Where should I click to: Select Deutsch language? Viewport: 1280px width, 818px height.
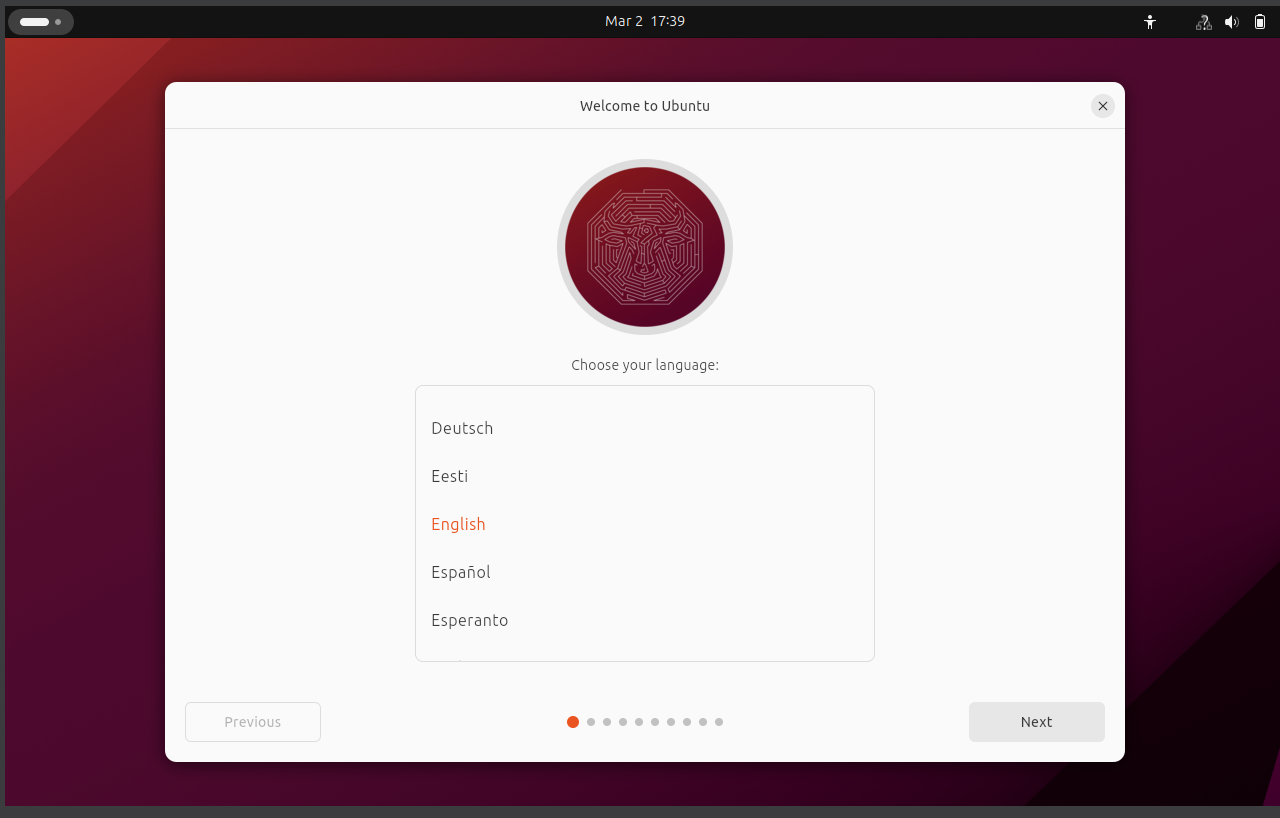point(645,428)
